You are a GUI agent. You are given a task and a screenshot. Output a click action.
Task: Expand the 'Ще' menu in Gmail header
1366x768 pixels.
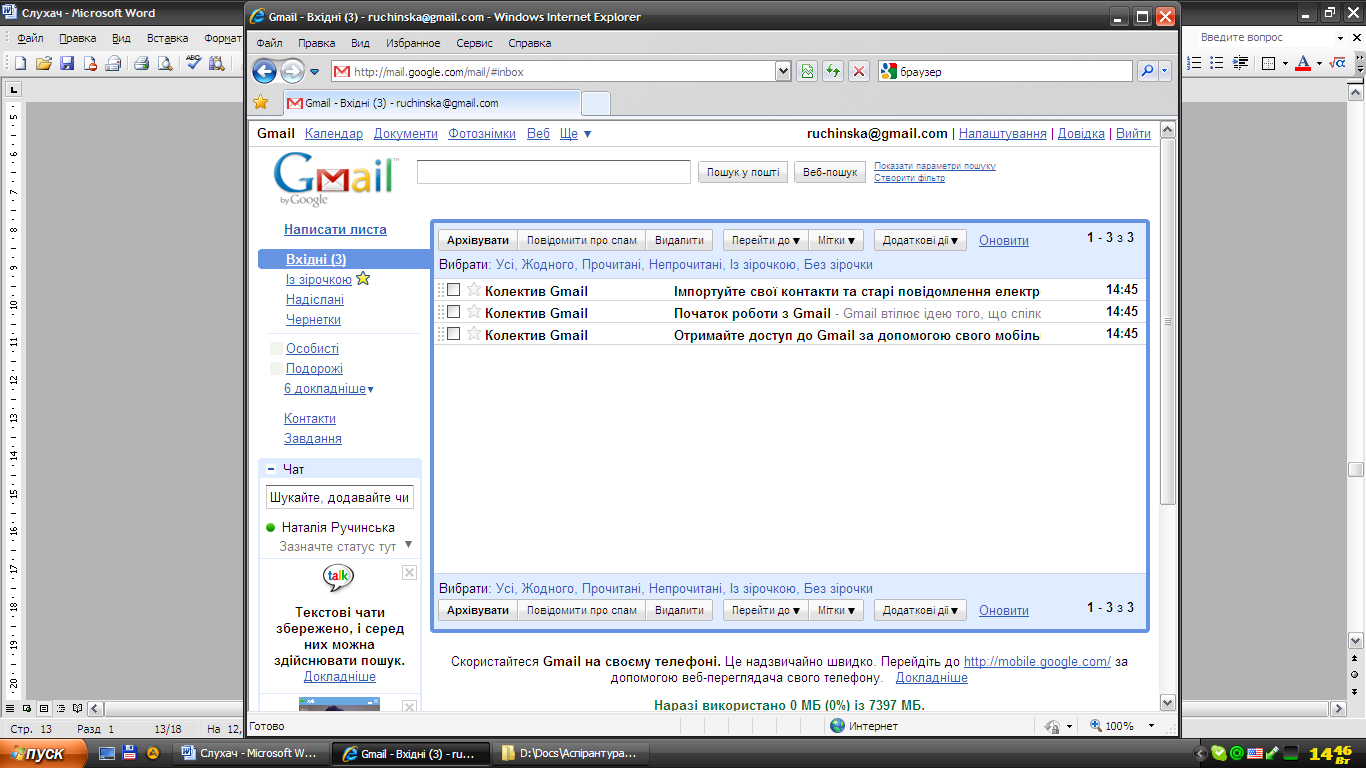575,134
